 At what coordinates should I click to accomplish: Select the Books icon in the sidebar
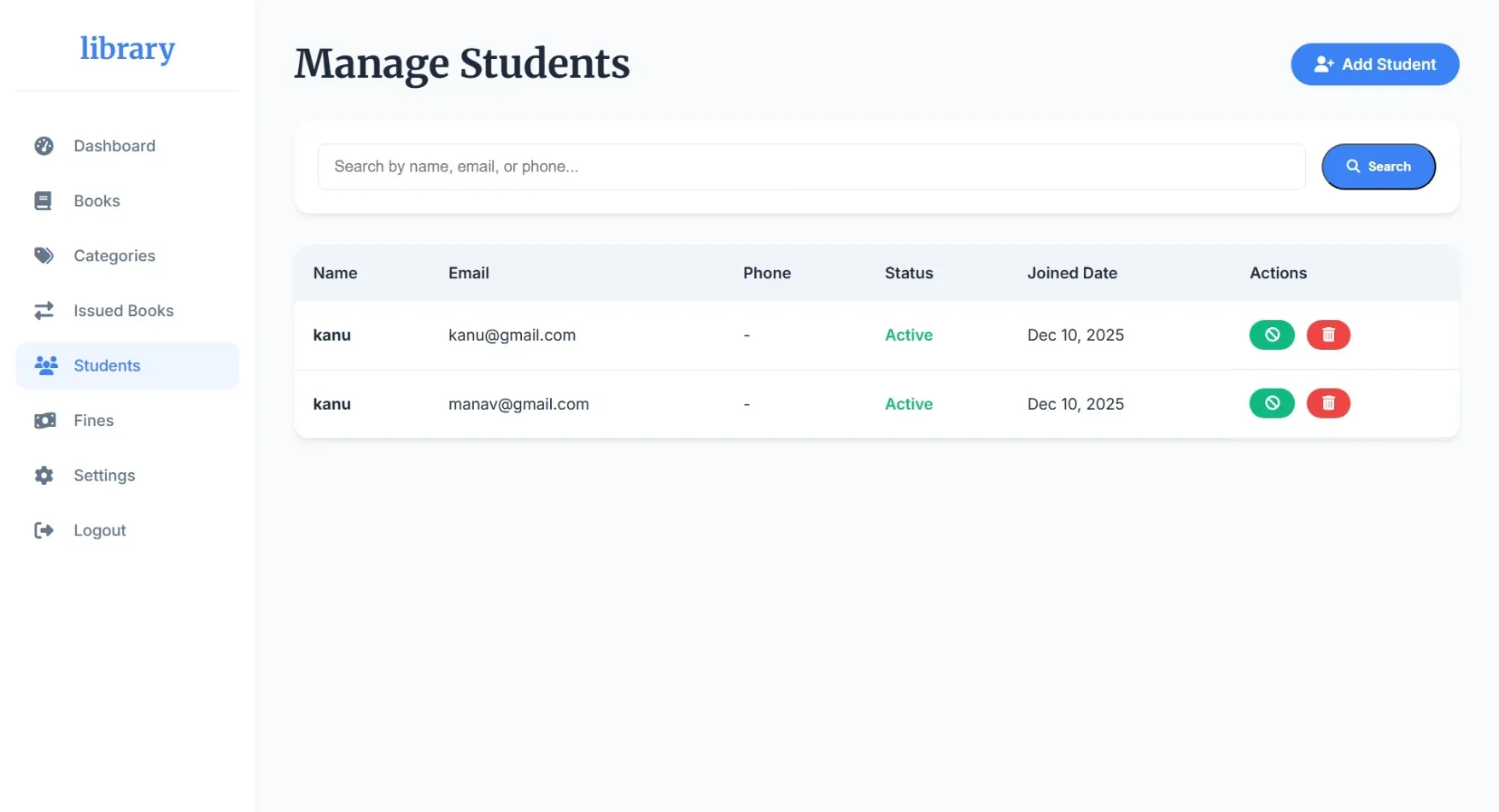(x=44, y=200)
